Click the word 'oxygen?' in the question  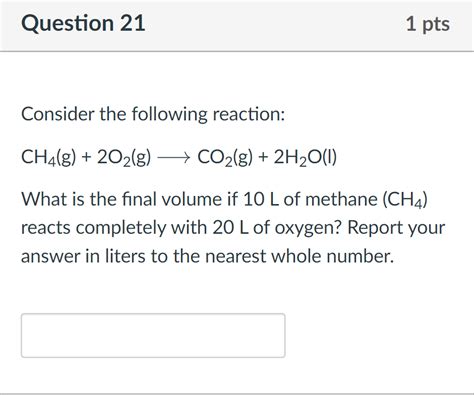(x=308, y=229)
